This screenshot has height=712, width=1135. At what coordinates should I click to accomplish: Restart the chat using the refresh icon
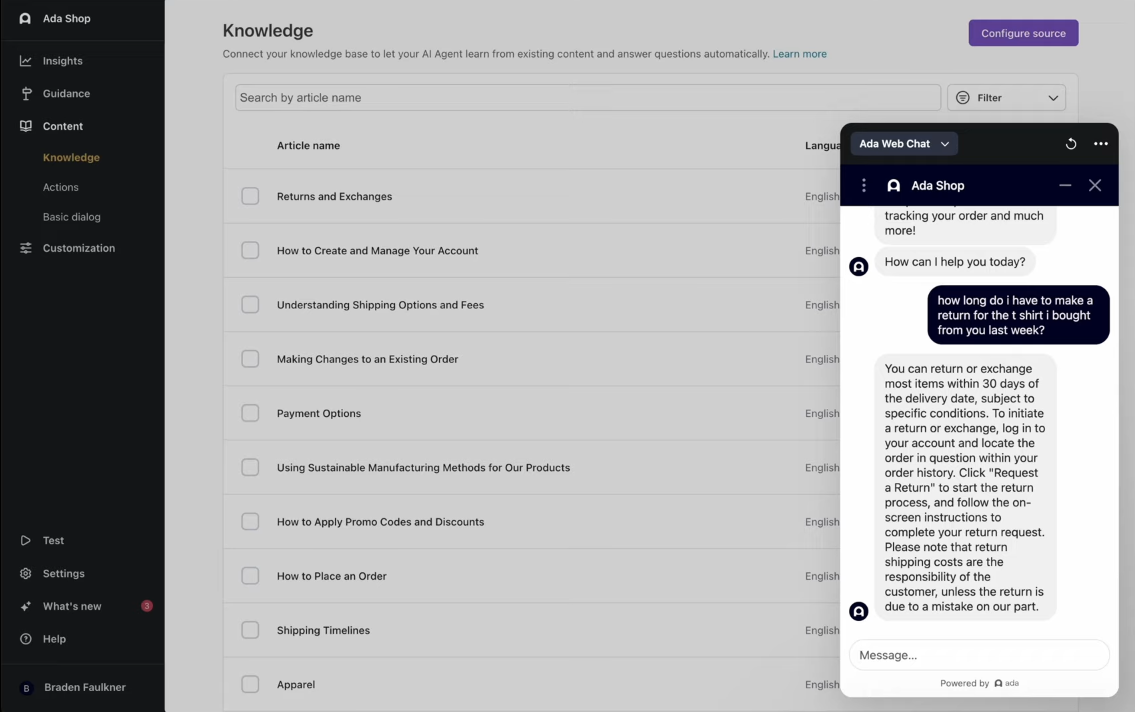(x=1071, y=144)
